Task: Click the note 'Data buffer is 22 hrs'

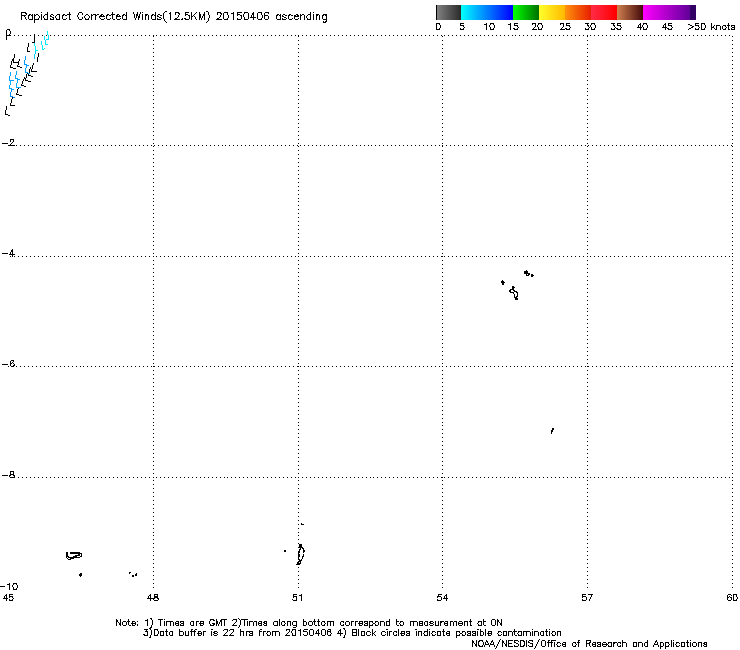Action: click(x=205, y=633)
